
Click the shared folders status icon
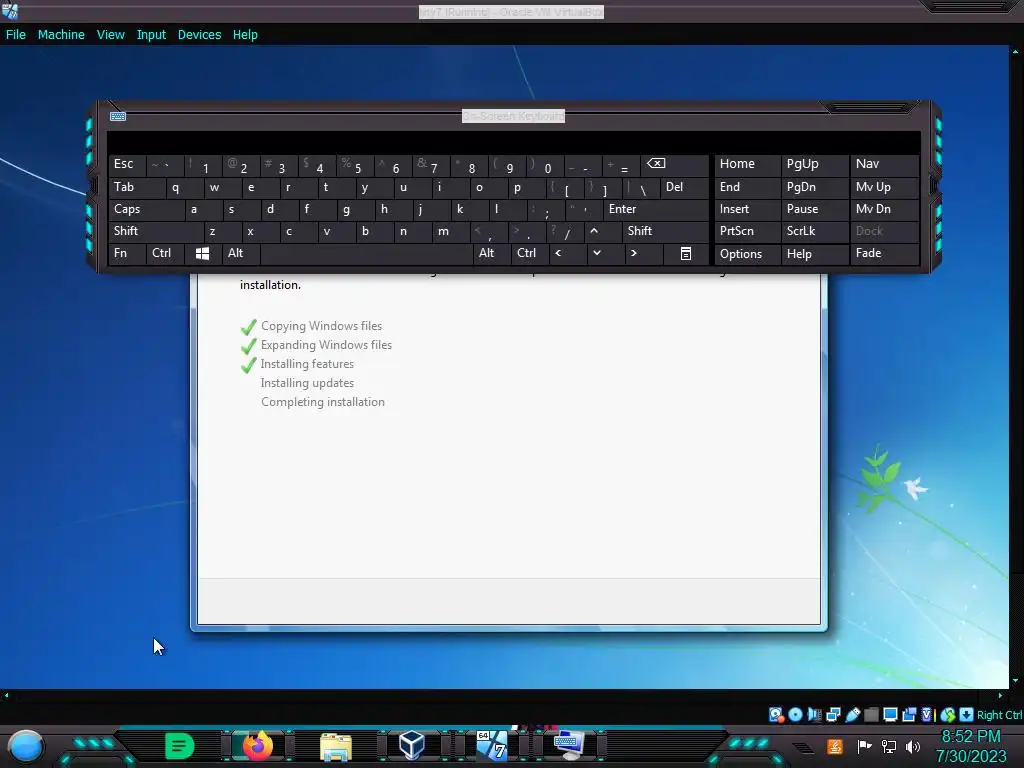pos(871,714)
